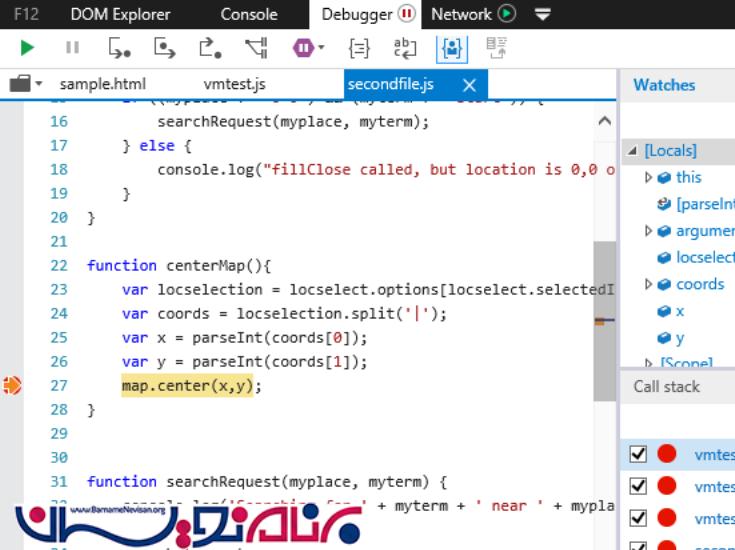735x550 pixels.
Task: Click the Step Into icon
Action: coord(119,47)
